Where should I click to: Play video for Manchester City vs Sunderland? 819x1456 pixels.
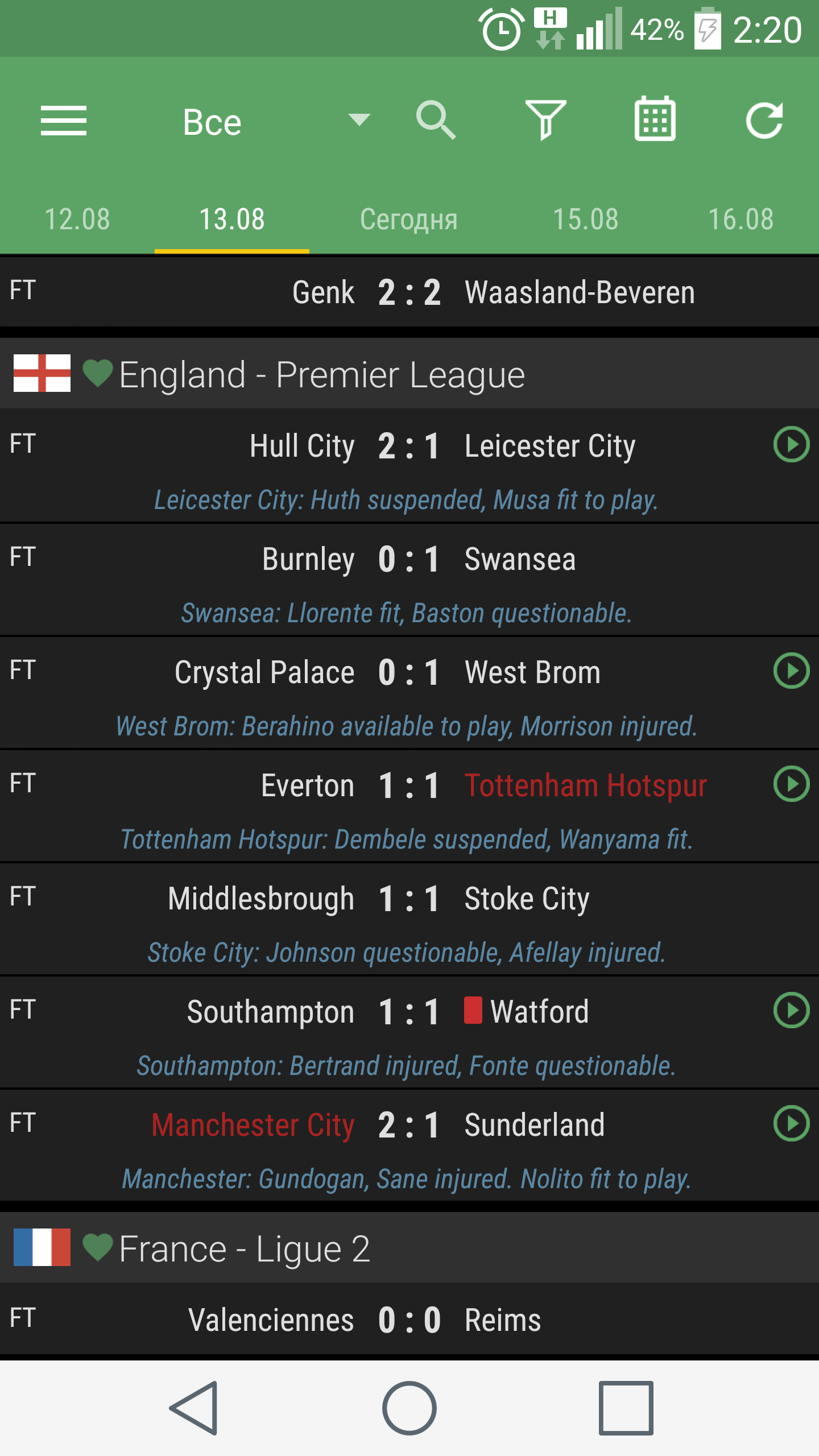791,1123
